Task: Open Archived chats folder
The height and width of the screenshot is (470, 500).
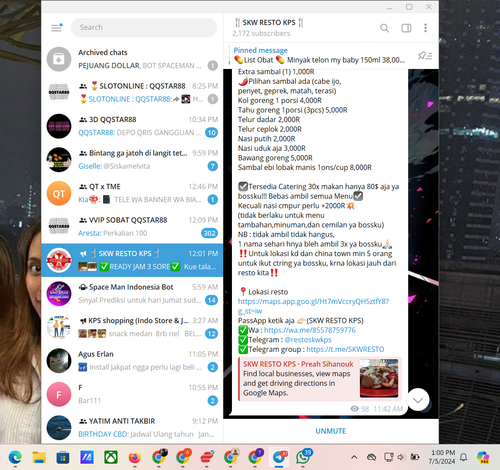Action: coord(132,59)
